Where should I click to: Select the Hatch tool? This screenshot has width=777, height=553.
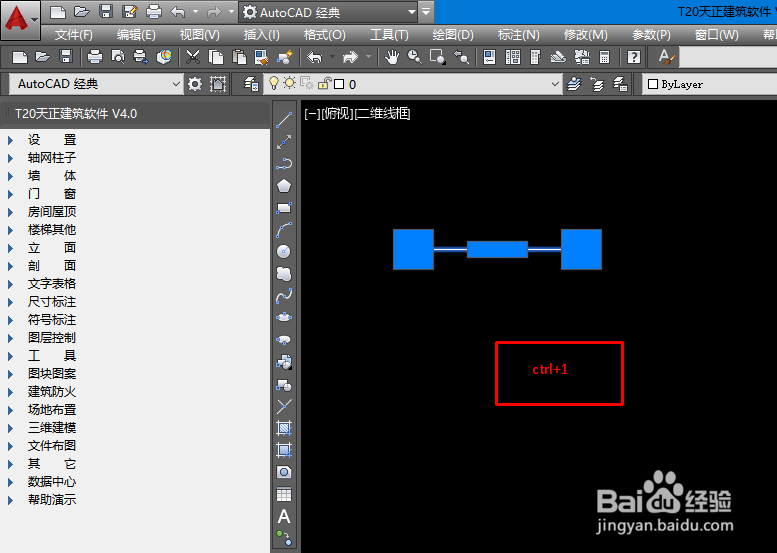[x=284, y=428]
